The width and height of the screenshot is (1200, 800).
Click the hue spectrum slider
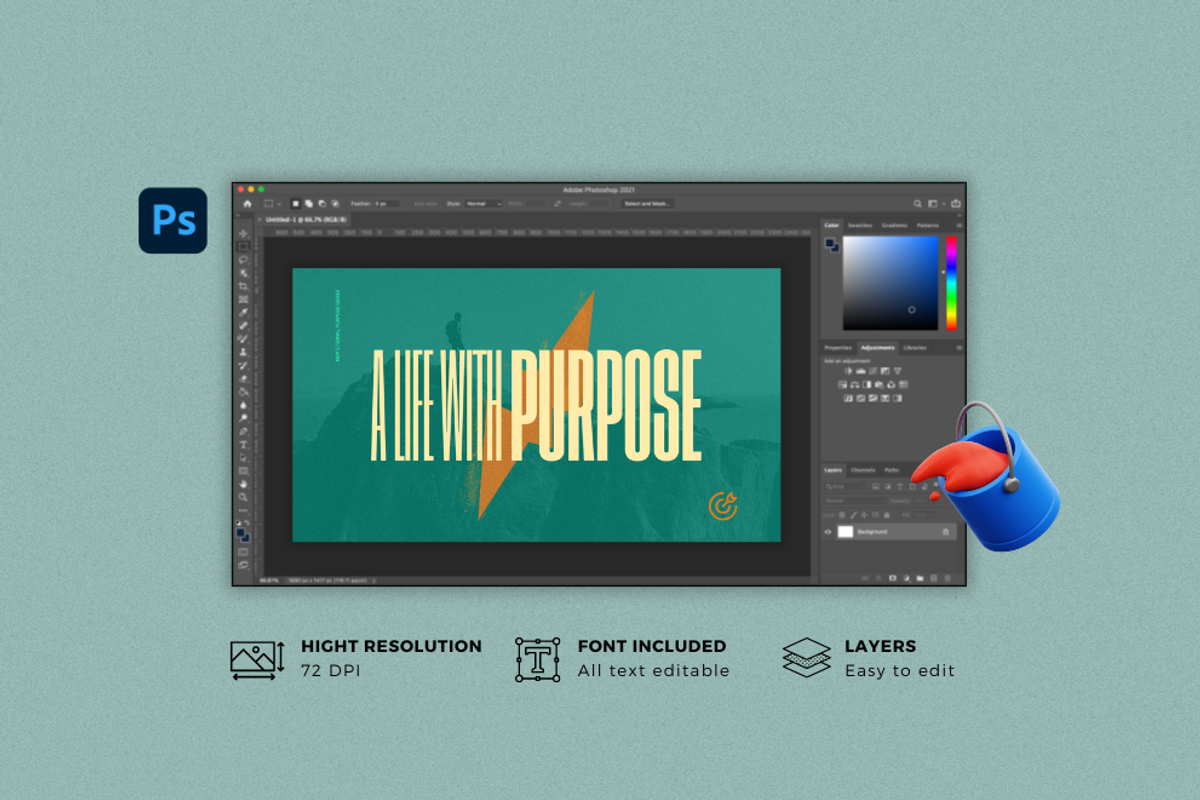pos(951,283)
